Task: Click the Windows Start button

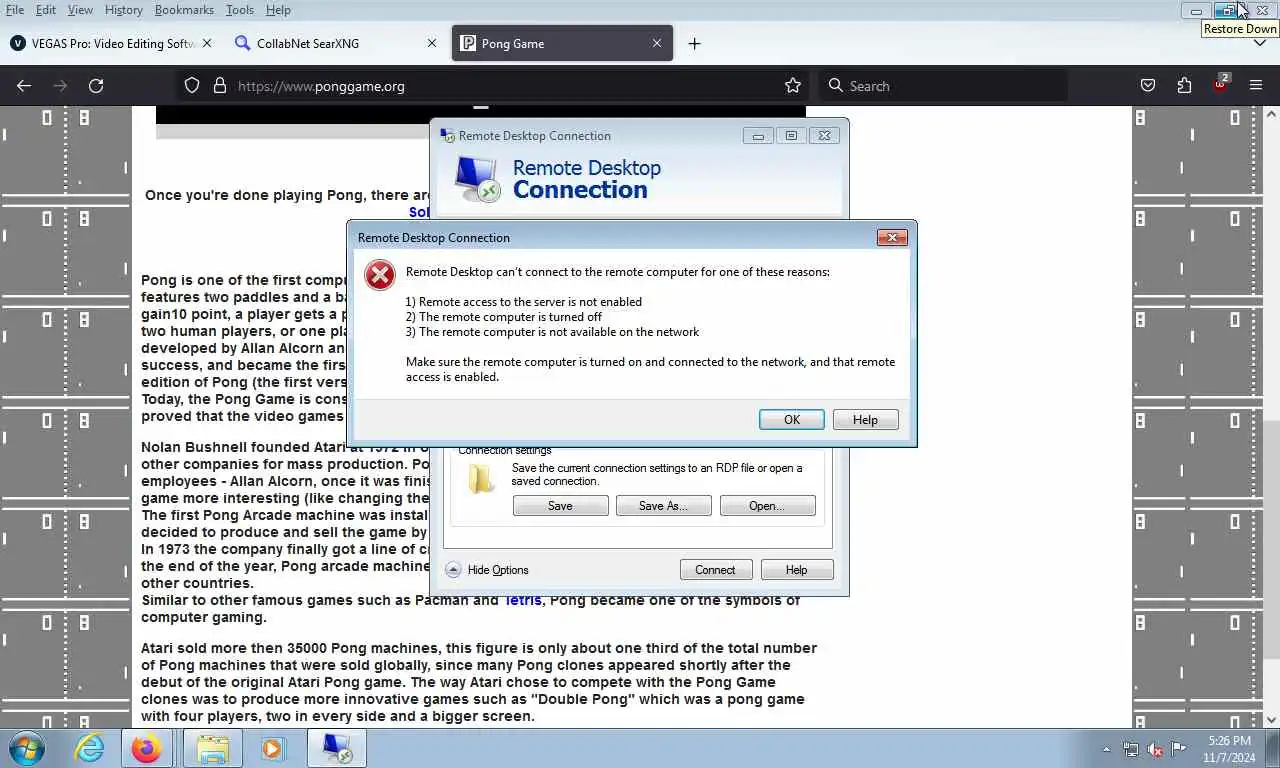Action: pyautogui.click(x=26, y=749)
